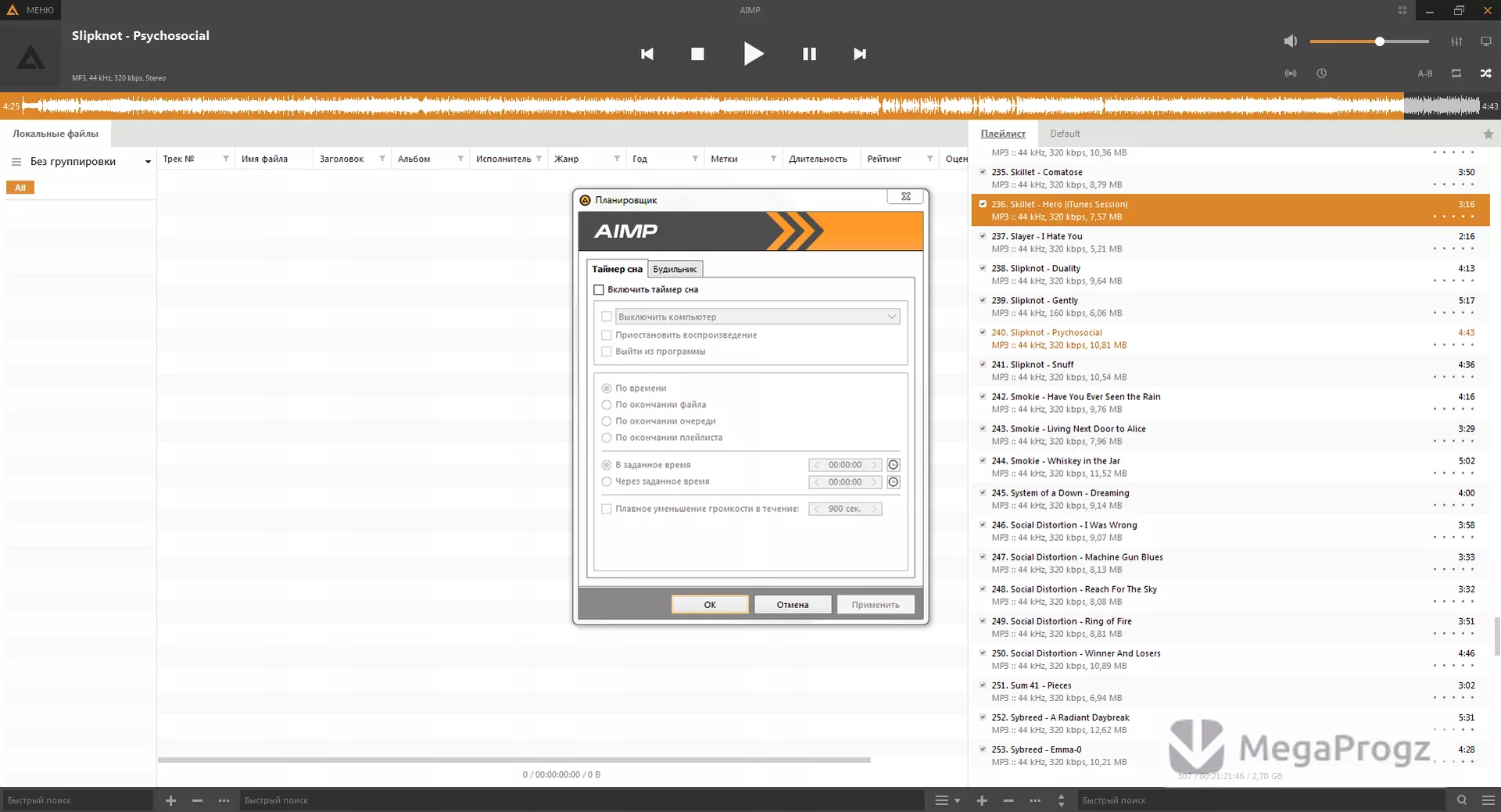This screenshot has height=812, width=1501.
Task: Open the equalizer and sound effects icon
Action: click(x=1456, y=41)
